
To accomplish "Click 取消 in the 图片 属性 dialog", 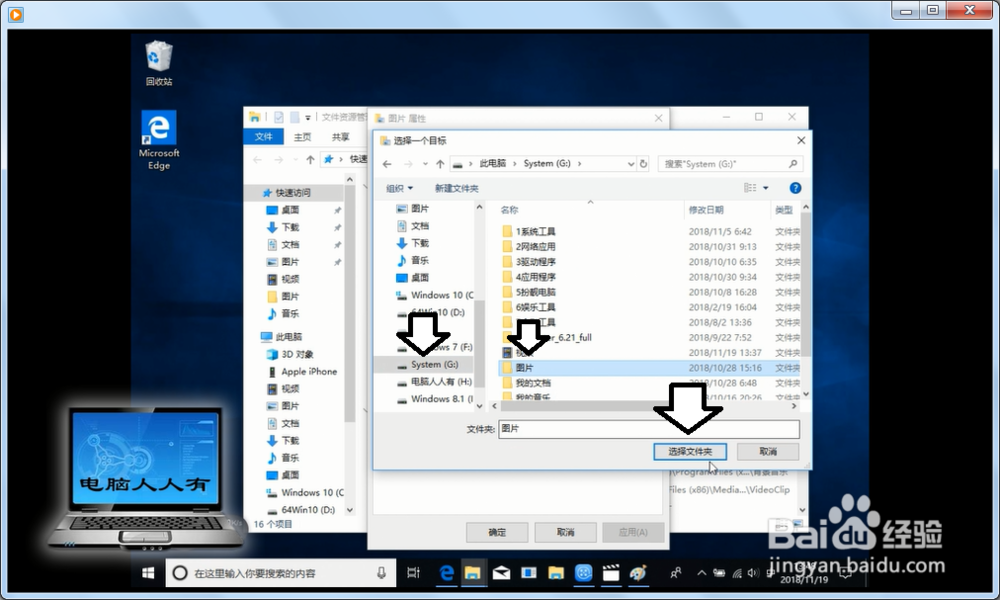I will click(565, 532).
